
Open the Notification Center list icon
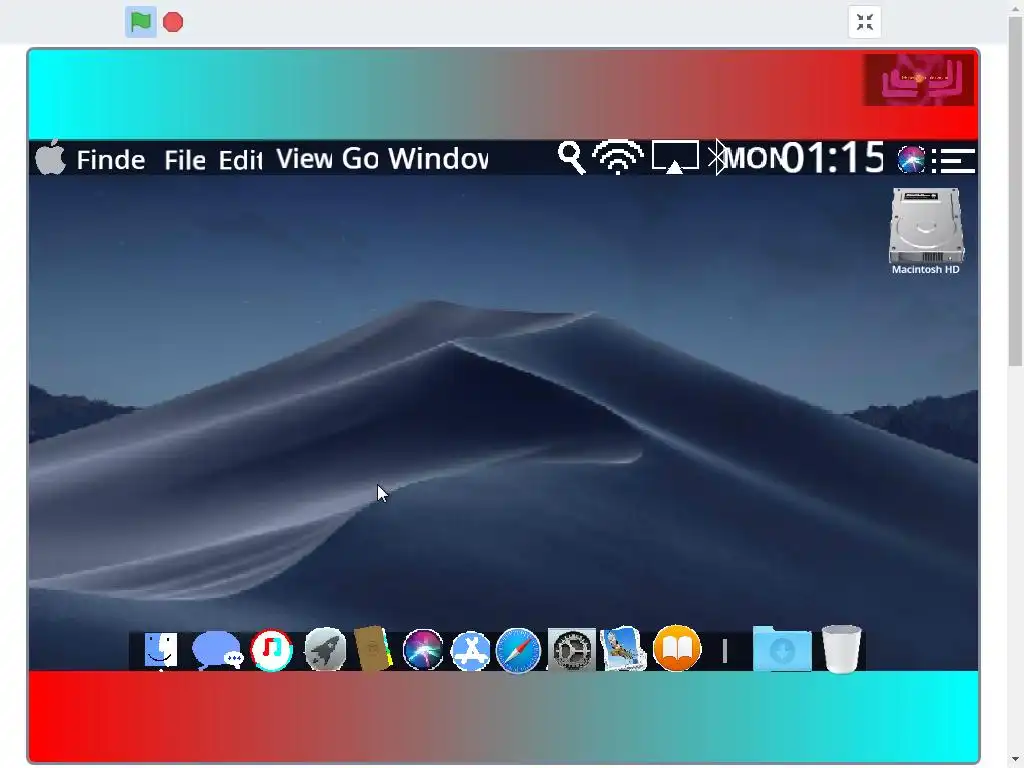coord(953,161)
